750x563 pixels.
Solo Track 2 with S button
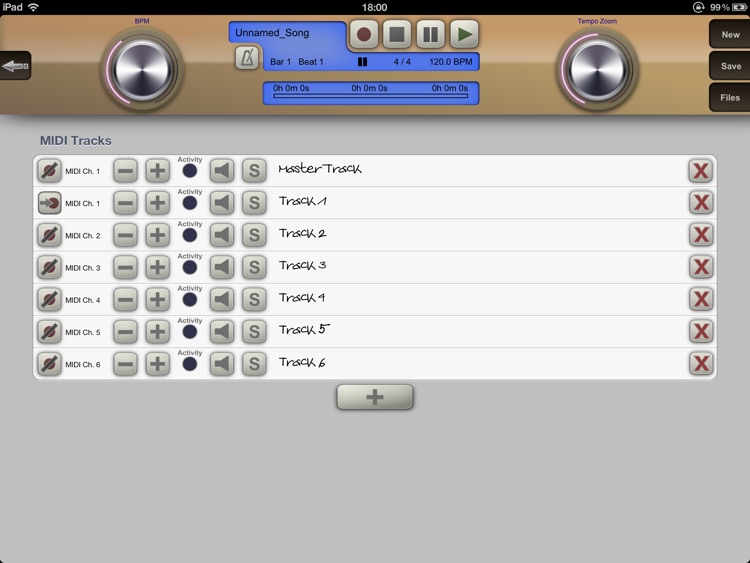pyautogui.click(x=254, y=235)
